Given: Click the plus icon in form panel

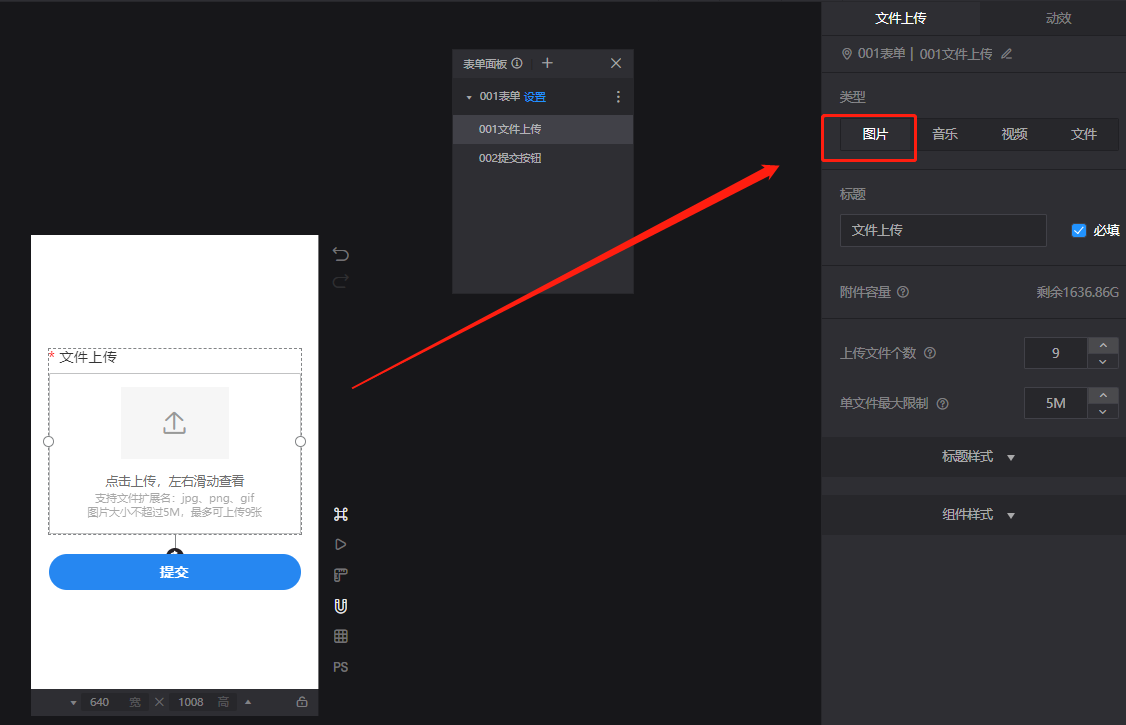Looking at the screenshot, I should (x=547, y=63).
